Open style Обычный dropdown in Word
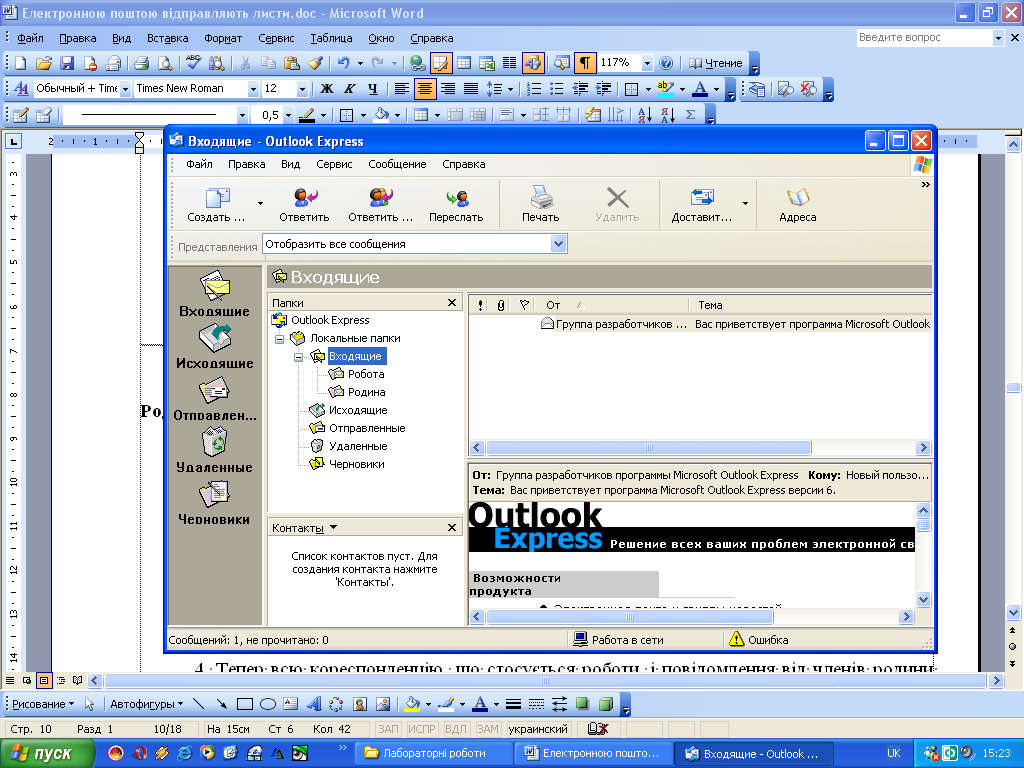The image size is (1024, 768). pos(125,89)
